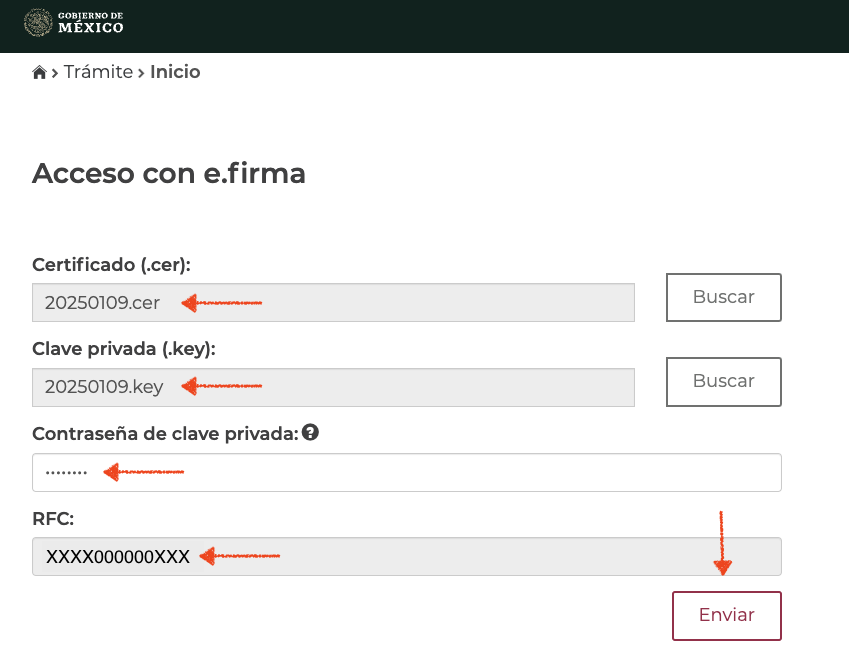Click the RFC field with XXXX000000XXX

pyautogui.click(x=406, y=557)
